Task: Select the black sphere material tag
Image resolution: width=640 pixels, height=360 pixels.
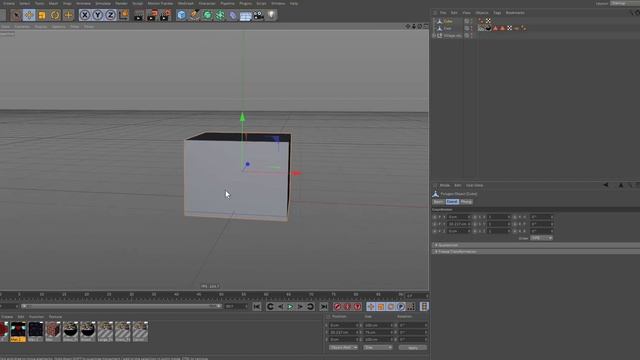Action: tap(488, 28)
